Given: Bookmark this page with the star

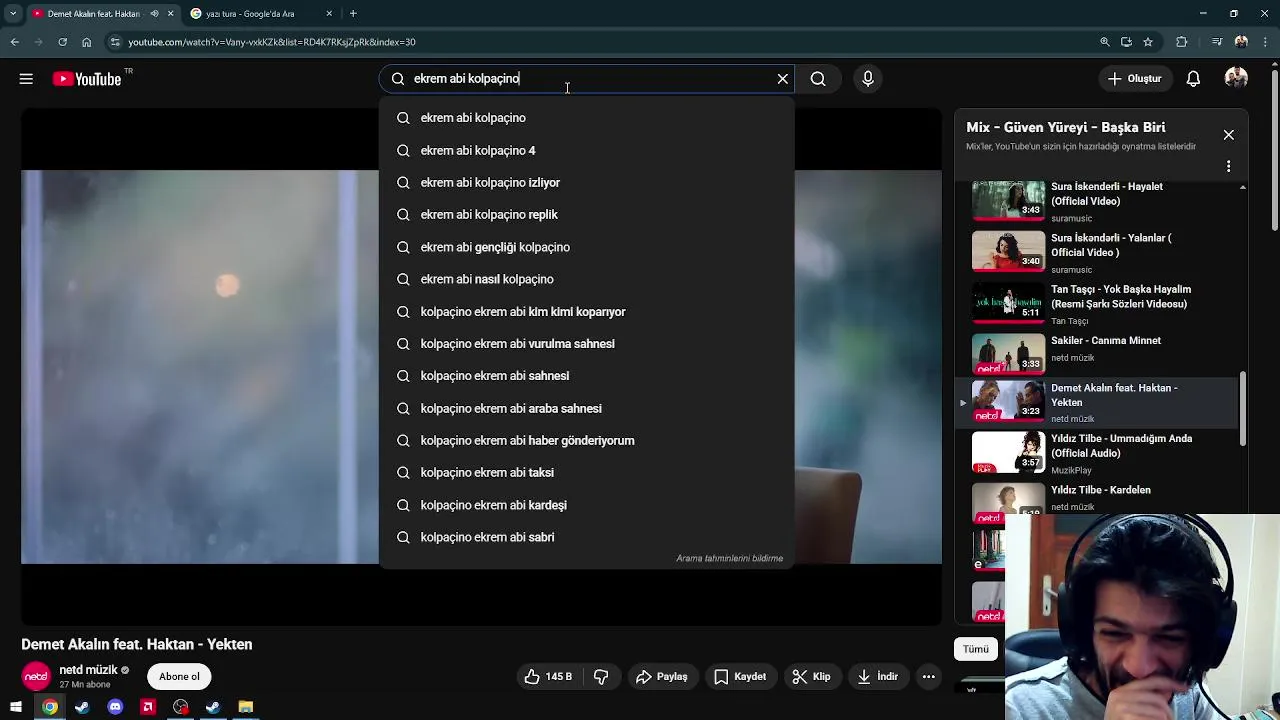Looking at the screenshot, I should 1148,42.
